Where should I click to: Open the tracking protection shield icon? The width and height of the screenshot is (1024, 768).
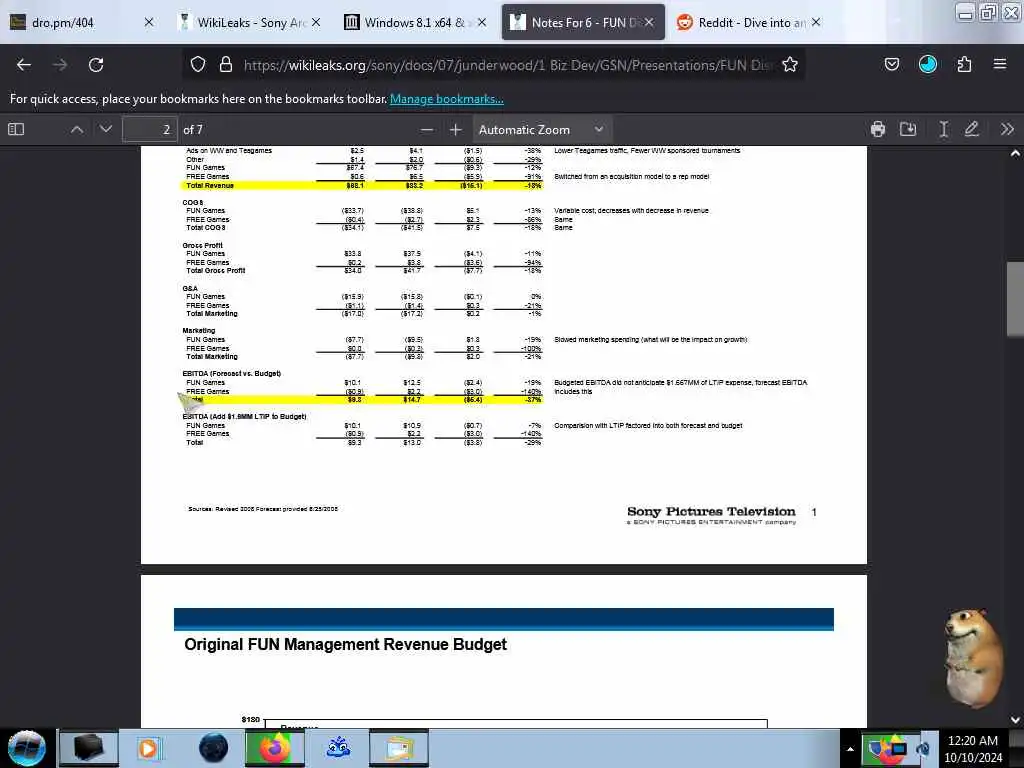click(198, 65)
